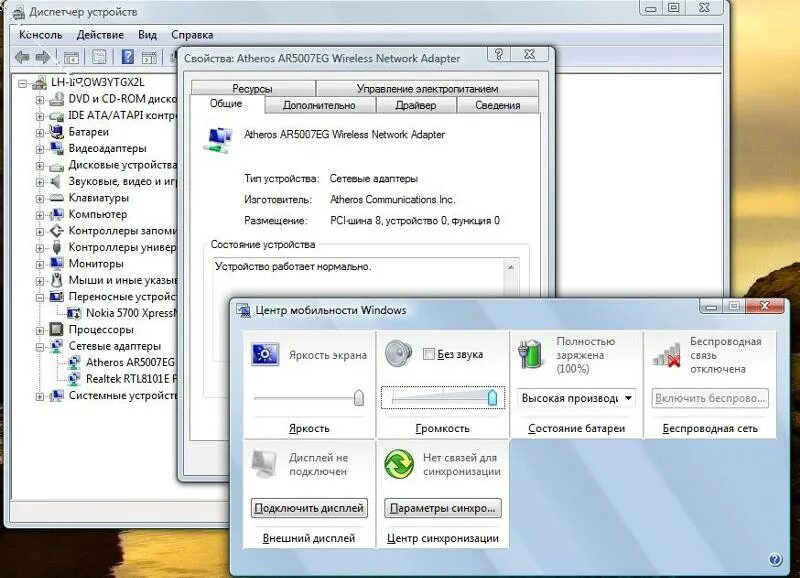
Task: Click the Процессоры processor icon
Action: coord(57,330)
